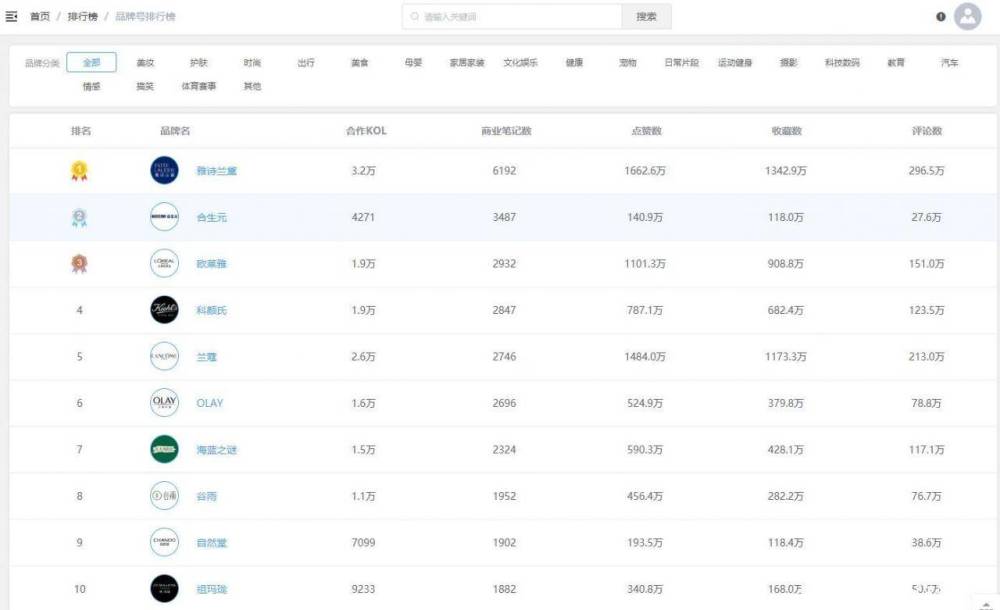
Task: Click the back-to-top arrow at bottom right
Action: click(986, 604)
